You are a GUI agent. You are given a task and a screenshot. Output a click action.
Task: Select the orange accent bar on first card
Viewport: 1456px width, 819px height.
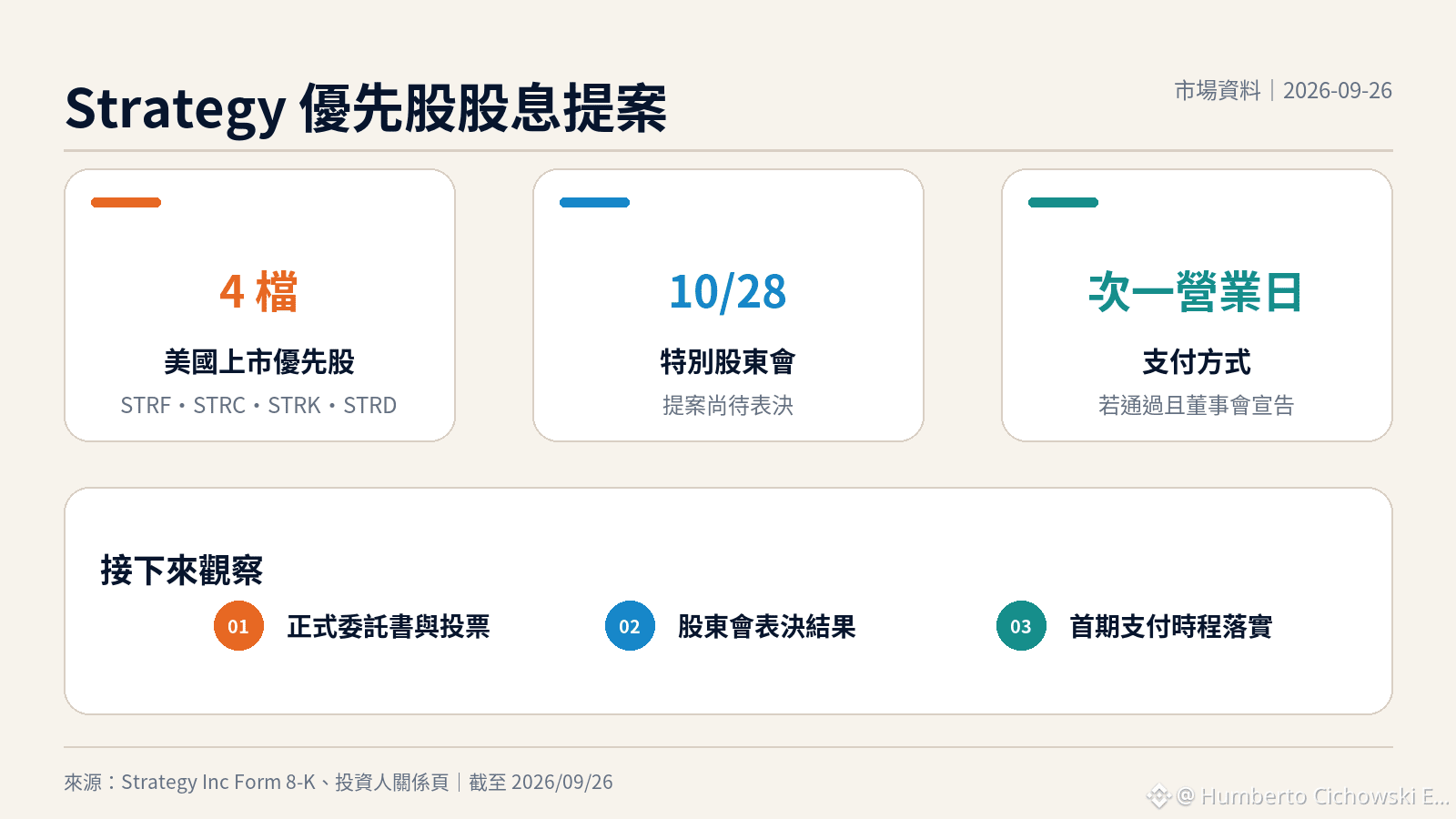[x=126, y=202]
